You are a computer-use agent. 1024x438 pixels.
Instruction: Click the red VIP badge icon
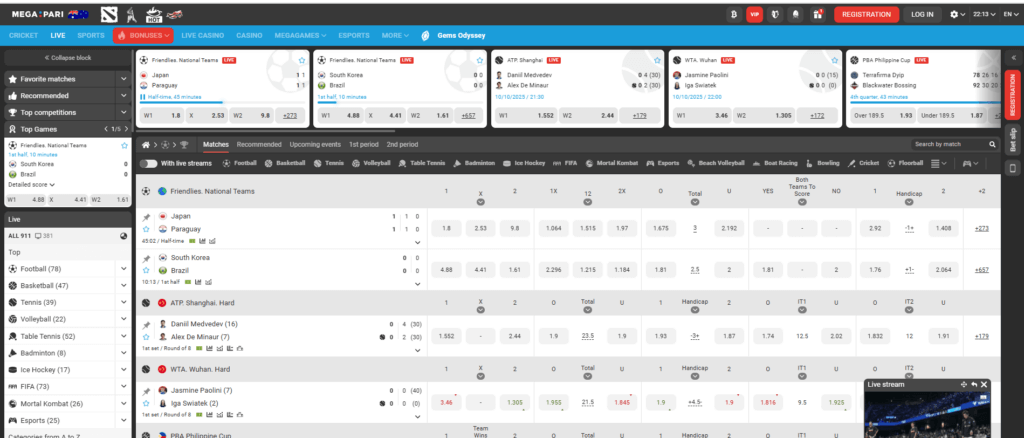(x=755, y=14)
